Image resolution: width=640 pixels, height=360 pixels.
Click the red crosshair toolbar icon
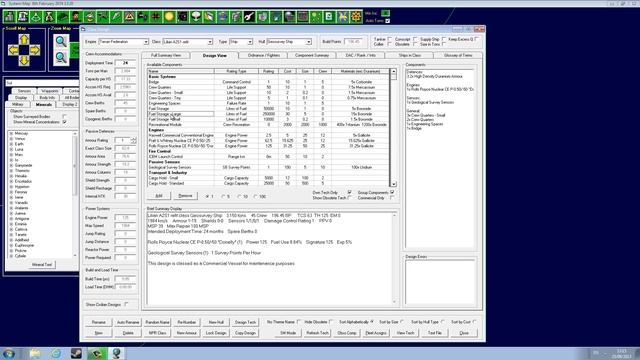tap(156, 17)
